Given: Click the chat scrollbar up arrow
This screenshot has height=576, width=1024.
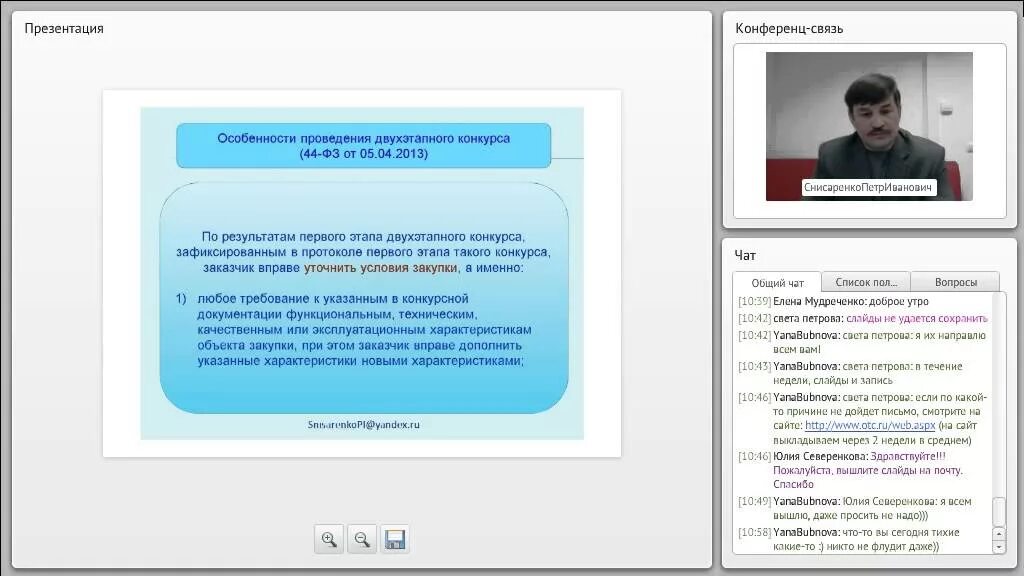Looking at the screenshot, I should (999, 533).
